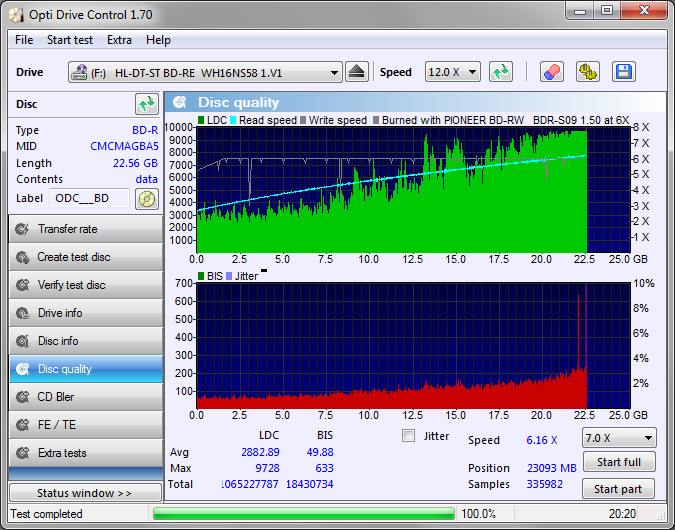Open the Transfer rate test
The height and width of the screenshot is (530, 675).
[85, 229]
